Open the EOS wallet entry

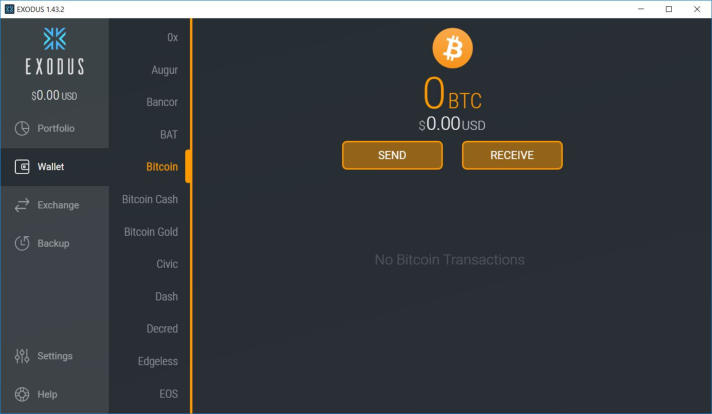168,394
